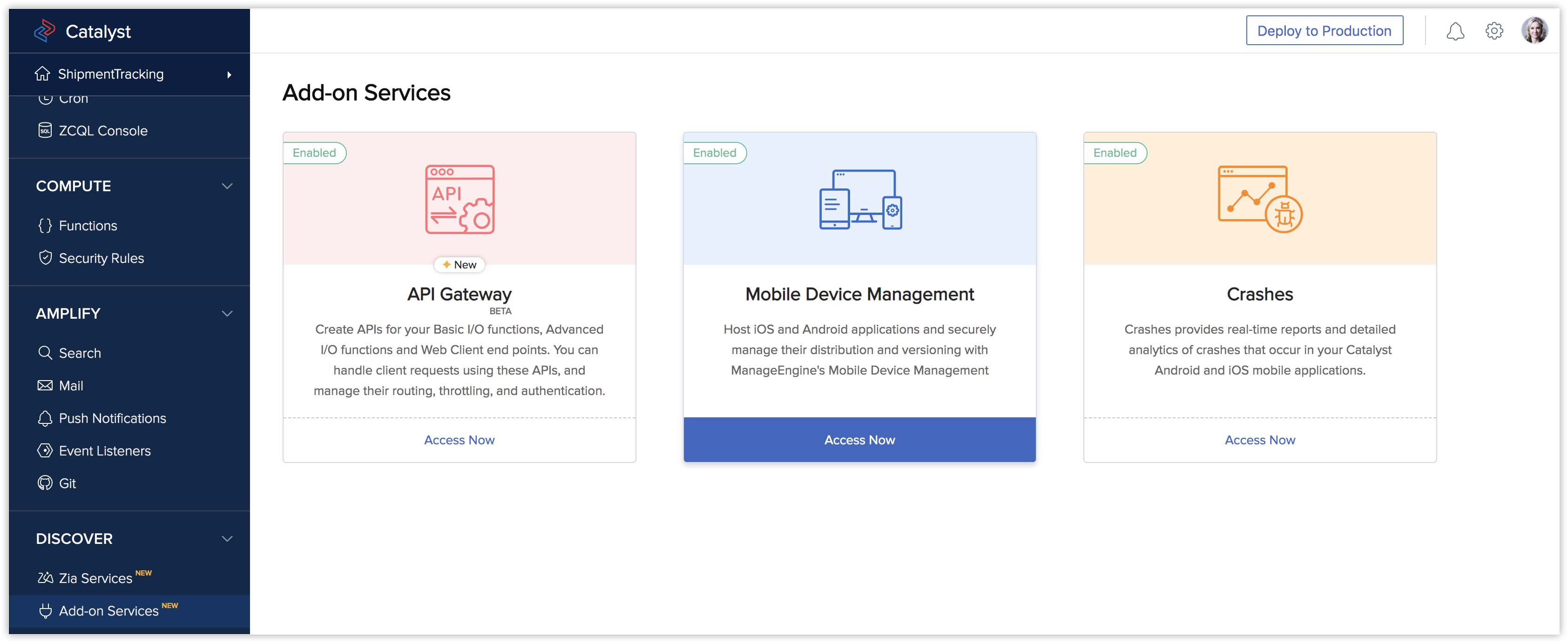1568x643 pixels.
Task: Click Access Now under API Gateway
Action: point(459,440)
